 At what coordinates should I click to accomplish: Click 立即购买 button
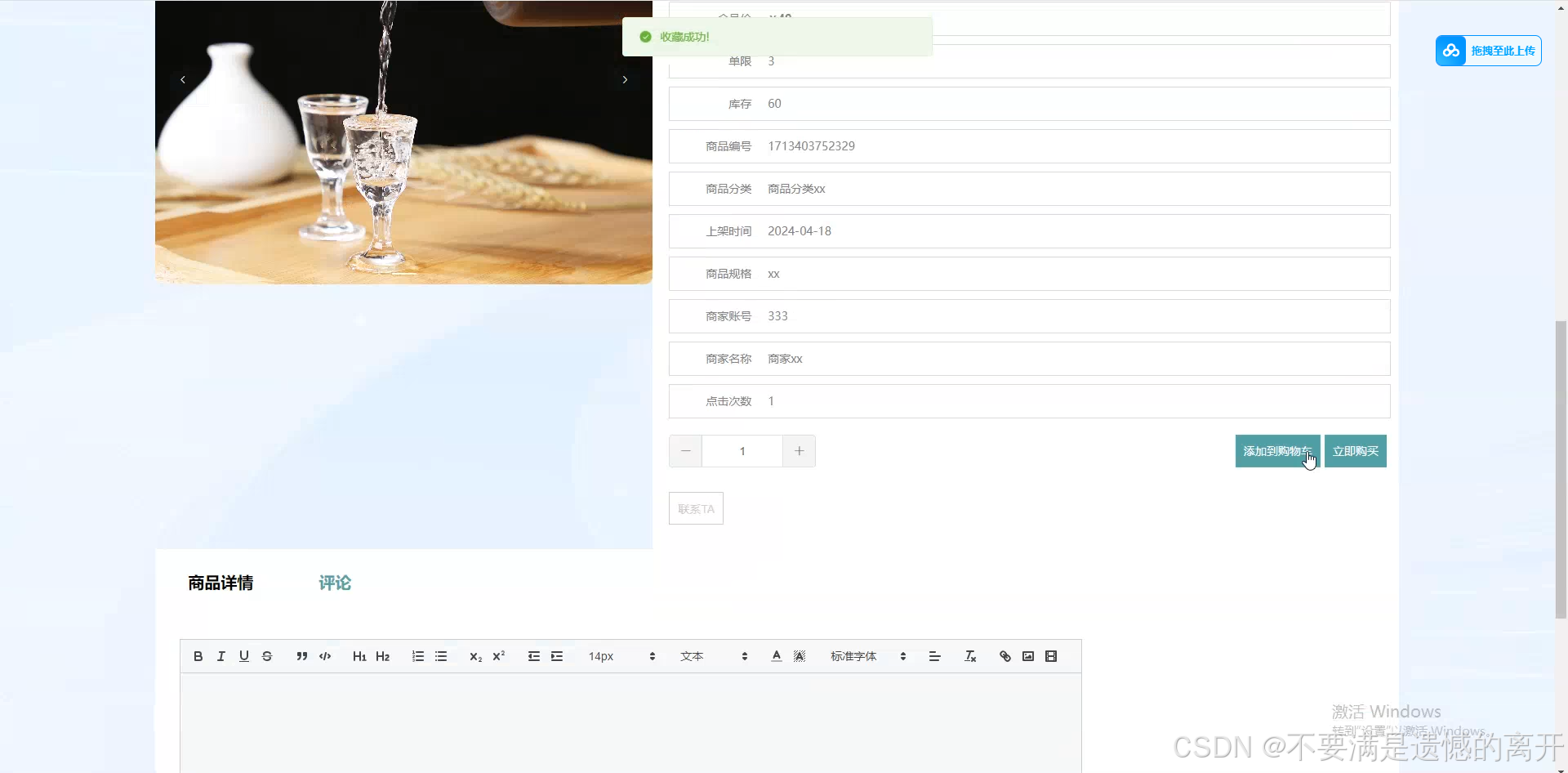[x=1356, y=451]
